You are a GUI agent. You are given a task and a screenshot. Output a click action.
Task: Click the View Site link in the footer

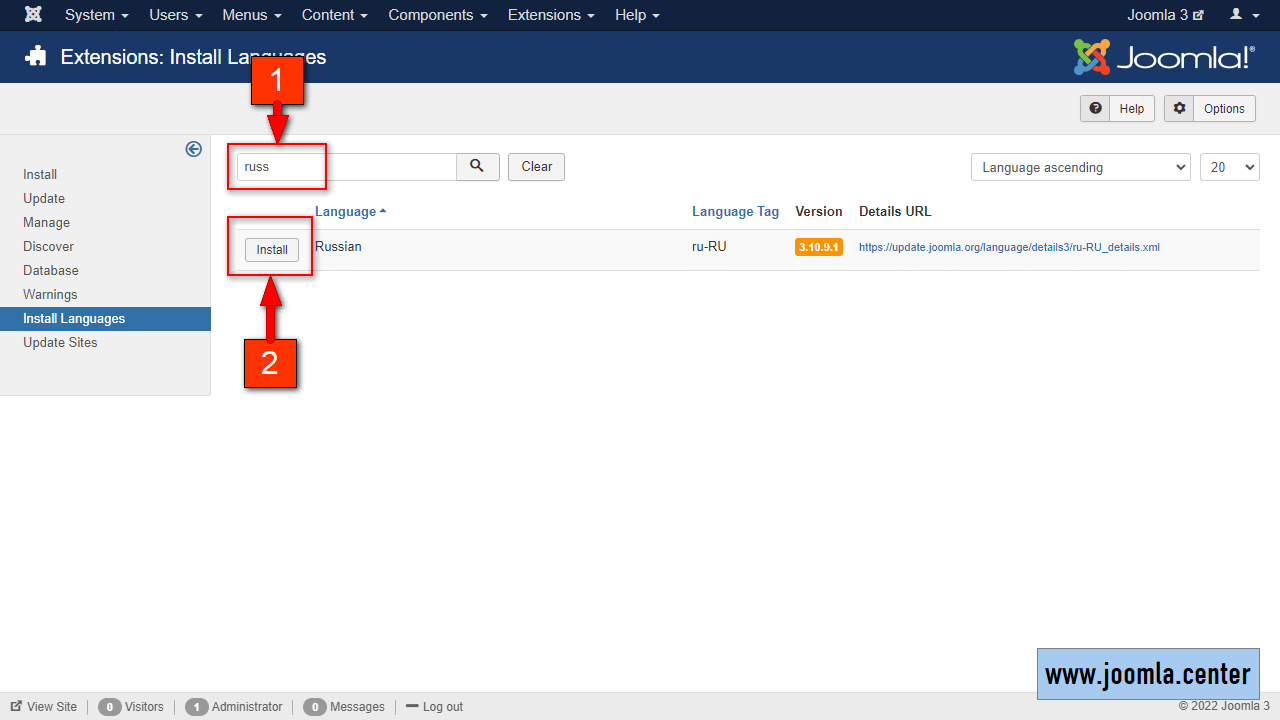44,707
